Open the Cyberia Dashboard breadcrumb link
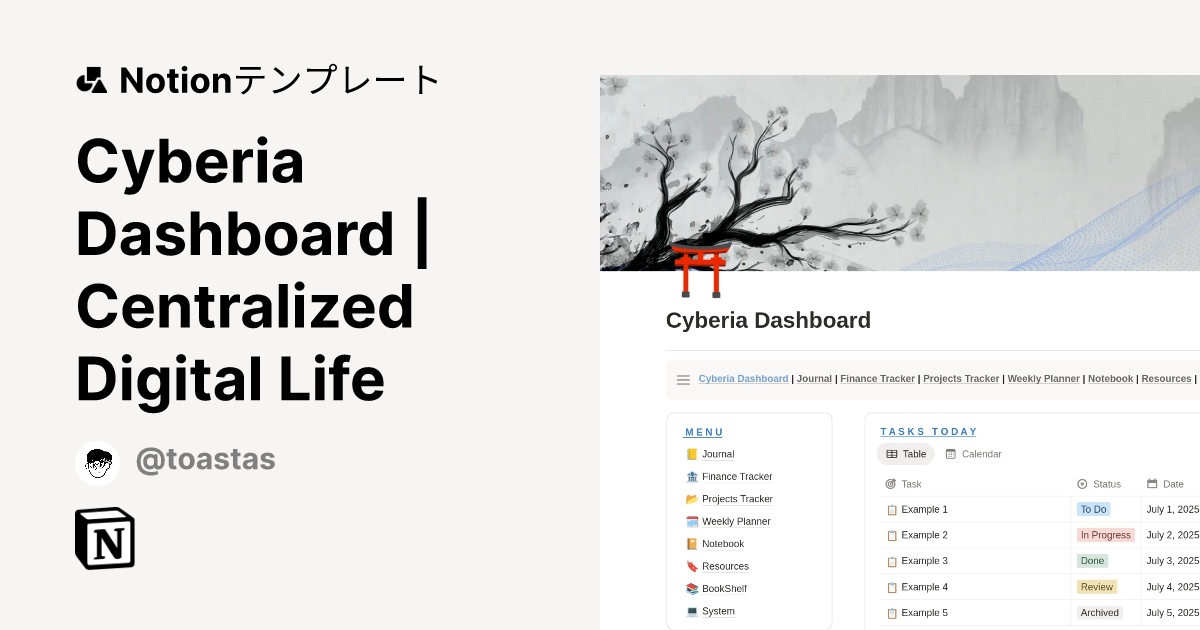Image resolution: width=1200 pixels, height=630 pixels. [x=743, y=379]
